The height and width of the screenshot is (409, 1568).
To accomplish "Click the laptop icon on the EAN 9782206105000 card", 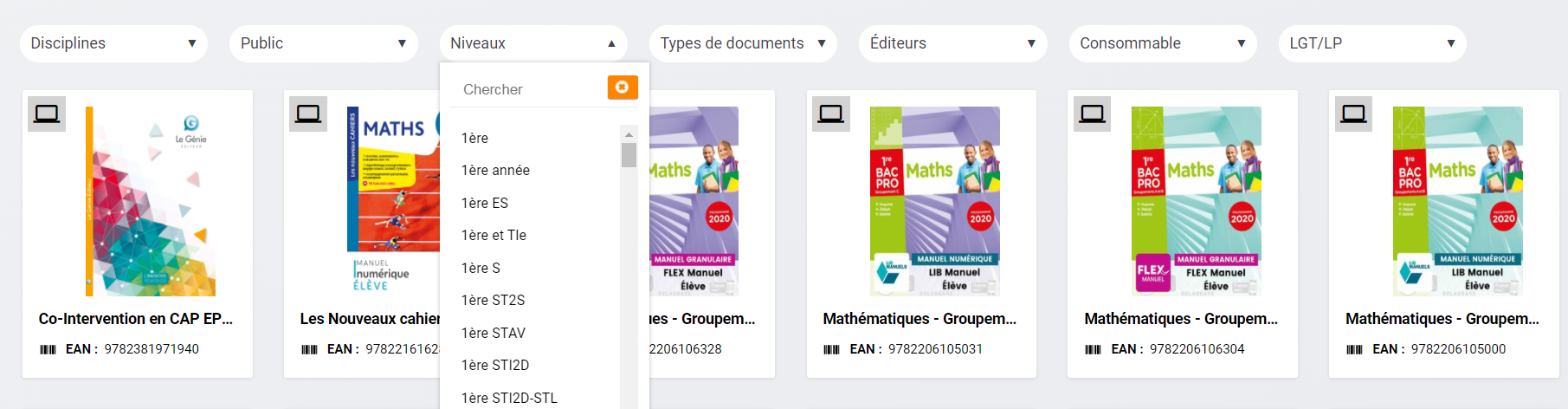I will tap(1353, 114).
